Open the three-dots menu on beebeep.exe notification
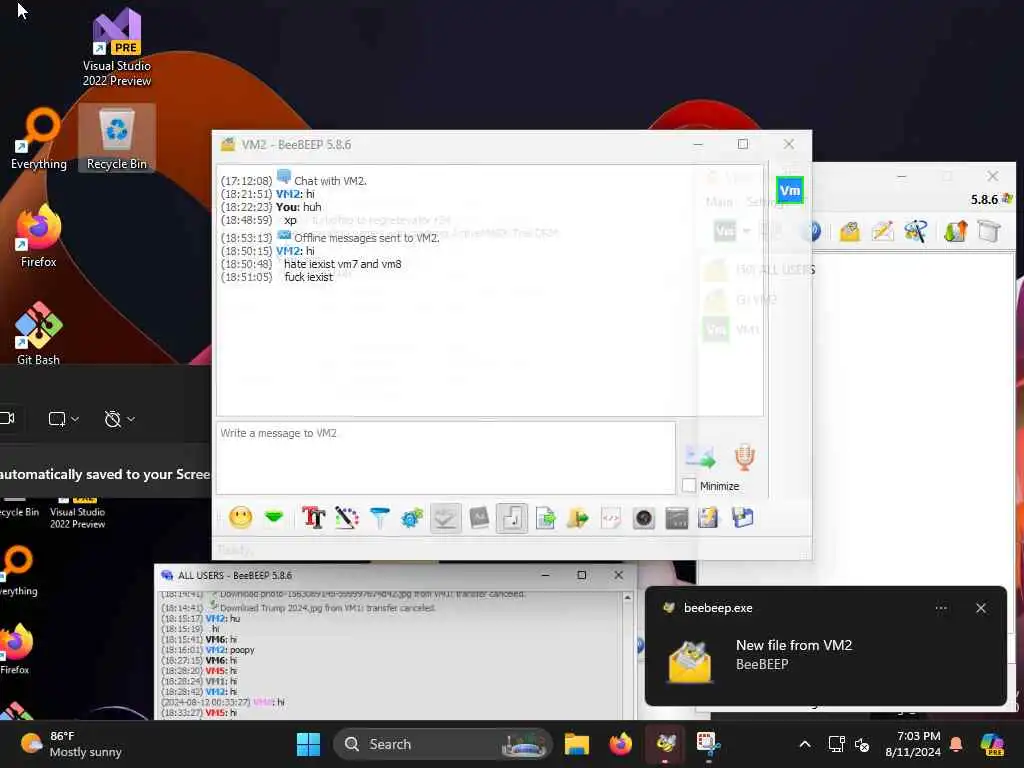Screen dimensions: 1024x768 pos(941,608)
